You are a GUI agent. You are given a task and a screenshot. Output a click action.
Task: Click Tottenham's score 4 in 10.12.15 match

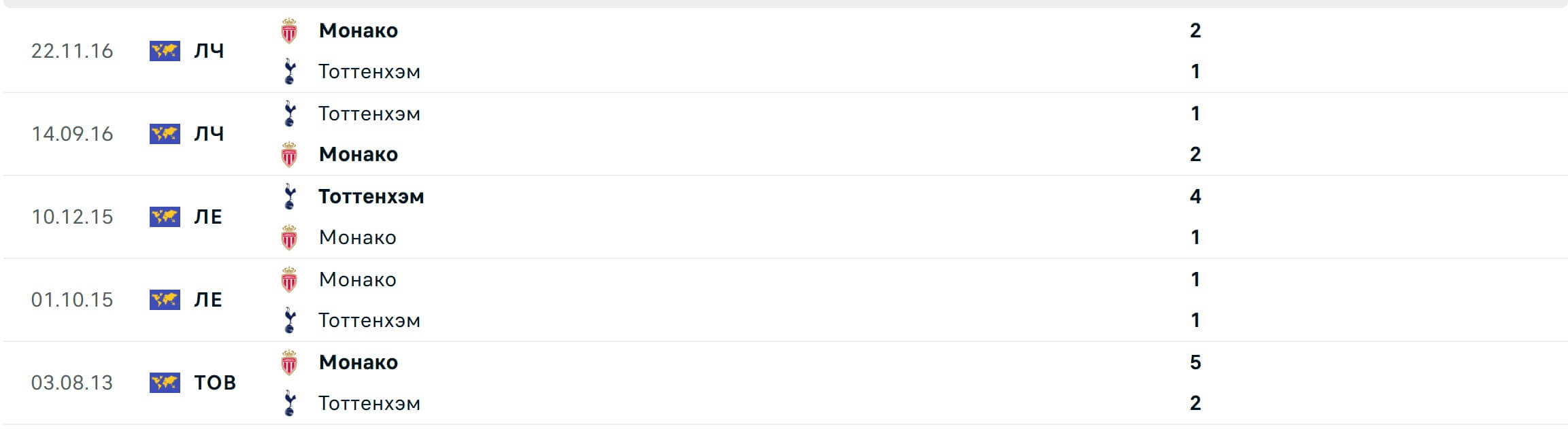pyautogui.click(x=1195, y=196)
